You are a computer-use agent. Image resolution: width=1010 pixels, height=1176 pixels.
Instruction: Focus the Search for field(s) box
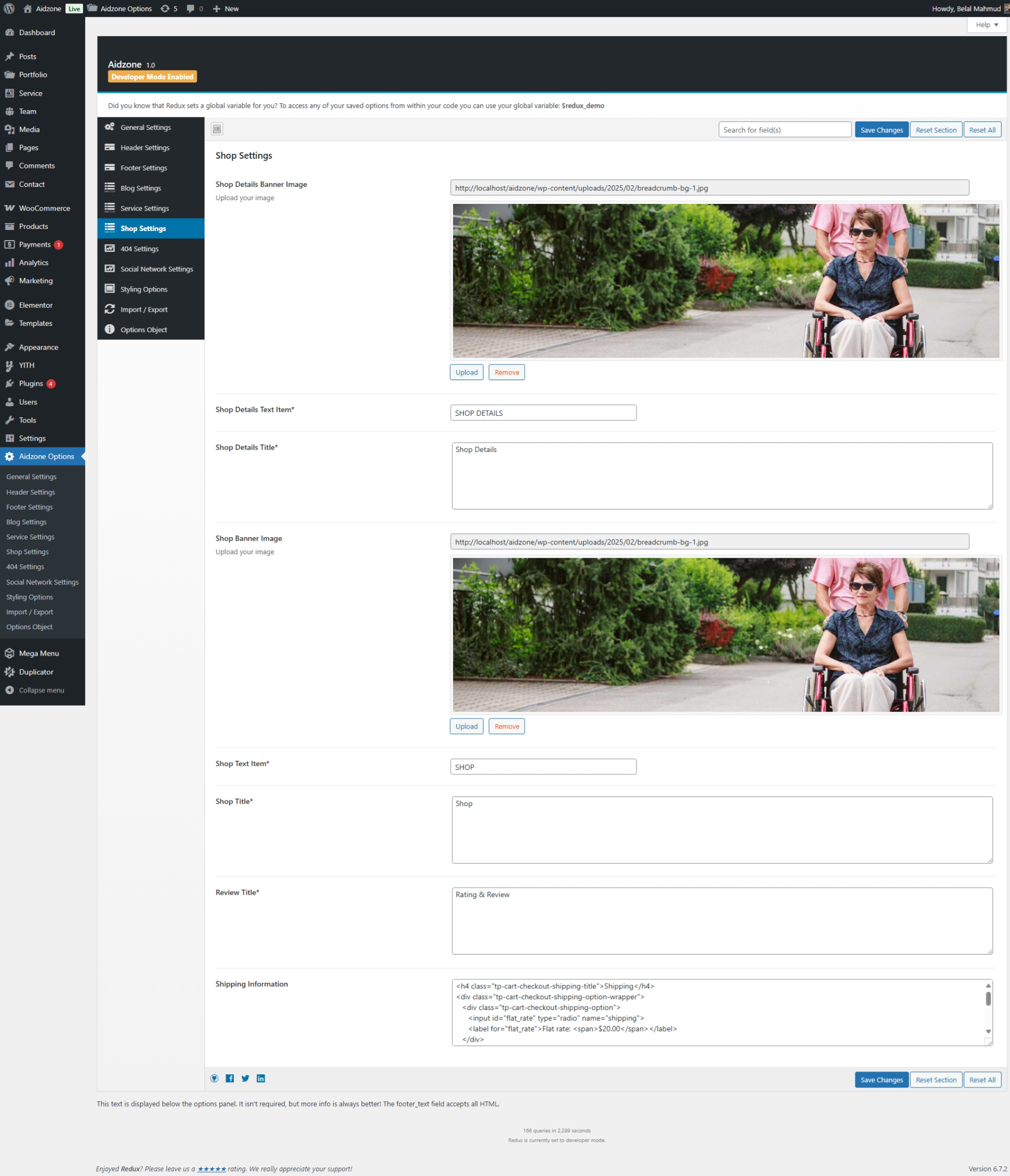pyautogui.click(x=785, y=130)
